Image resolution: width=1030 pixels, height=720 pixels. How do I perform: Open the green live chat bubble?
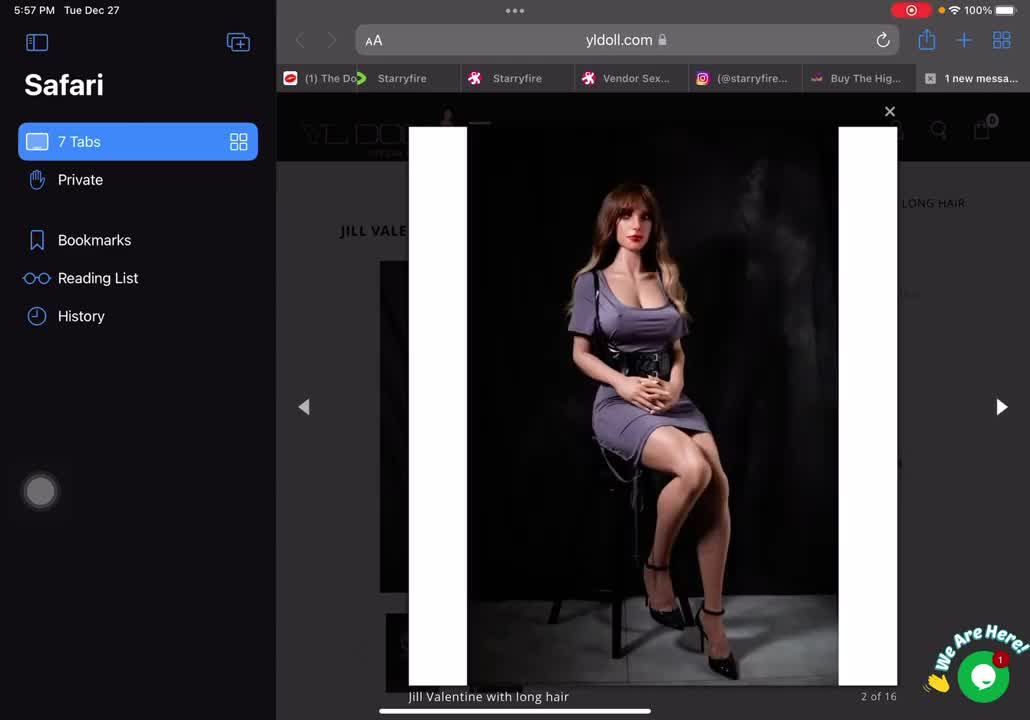point(983,677)
